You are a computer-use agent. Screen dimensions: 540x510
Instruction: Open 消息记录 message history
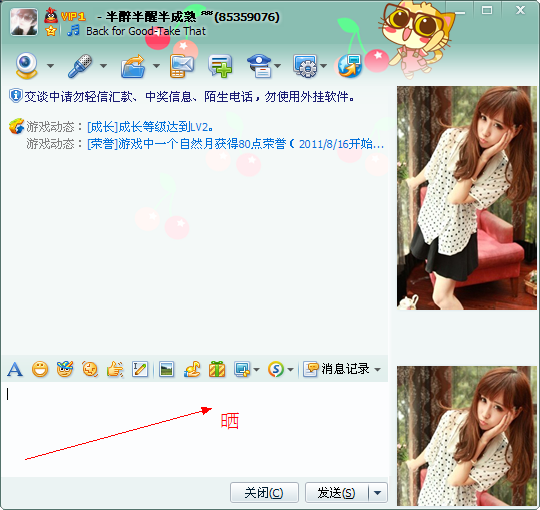(x=336, y=369)
